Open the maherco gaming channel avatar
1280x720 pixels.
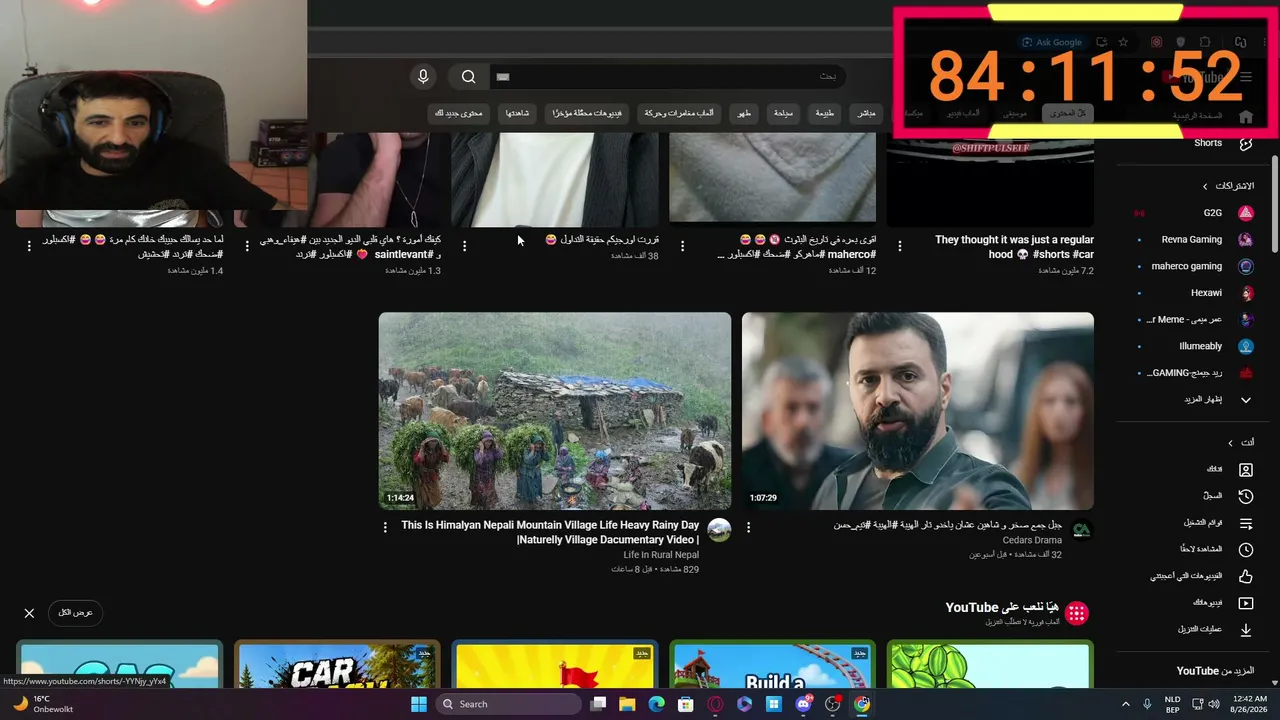click(1245, 266)
